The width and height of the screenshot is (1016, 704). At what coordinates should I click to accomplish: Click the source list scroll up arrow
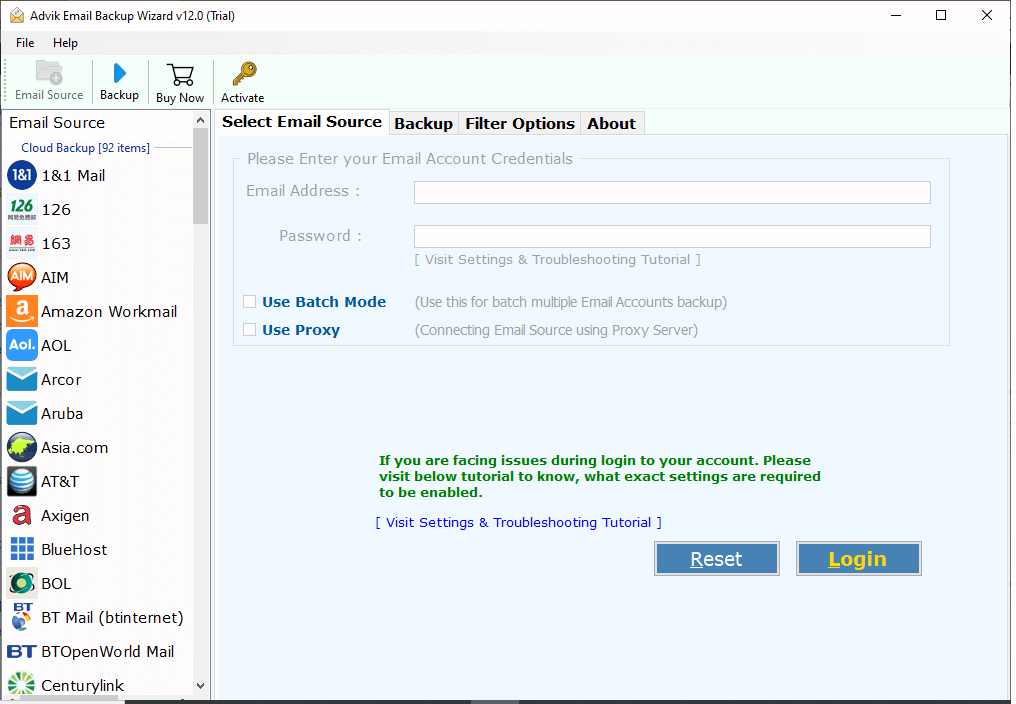click(200, 121)
